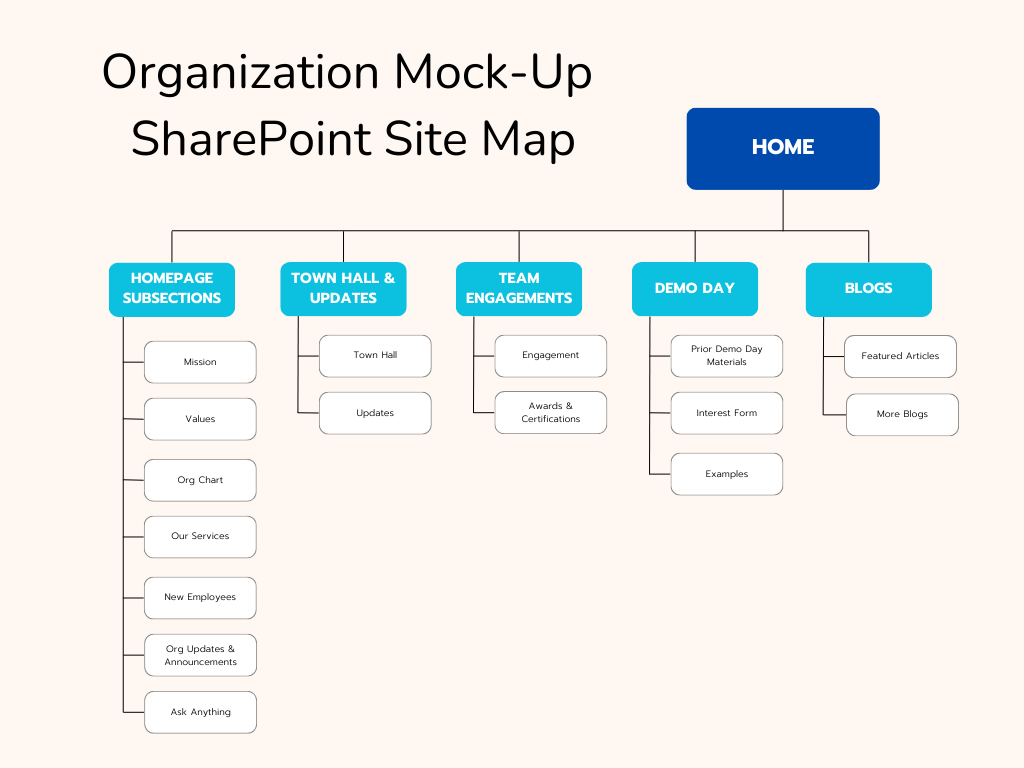The width and height of the screenshot is (1024, 768).
Task: Select the Team Engagements header box
Action: point(519,289)
